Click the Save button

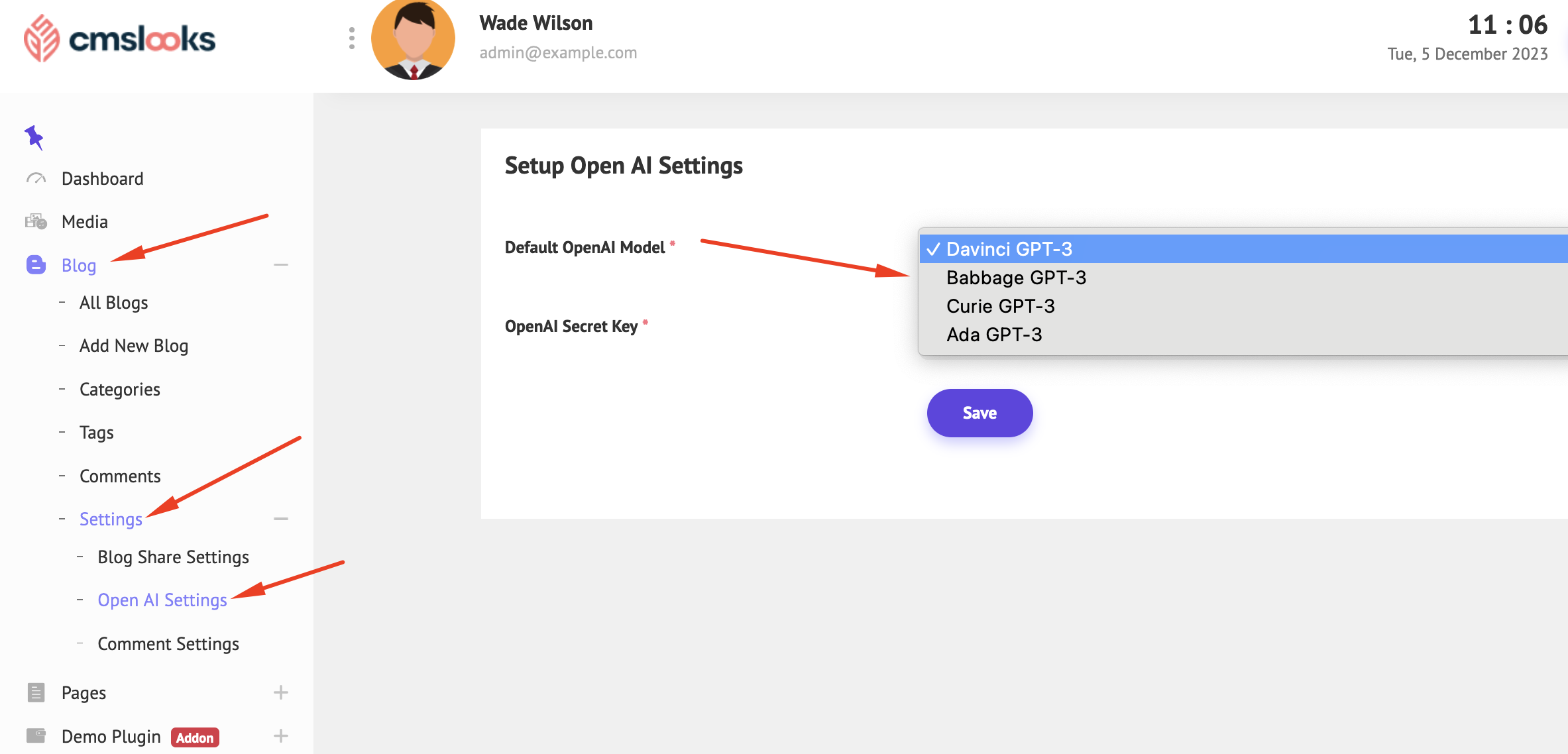pyautogui.click(x=980, y=413)
